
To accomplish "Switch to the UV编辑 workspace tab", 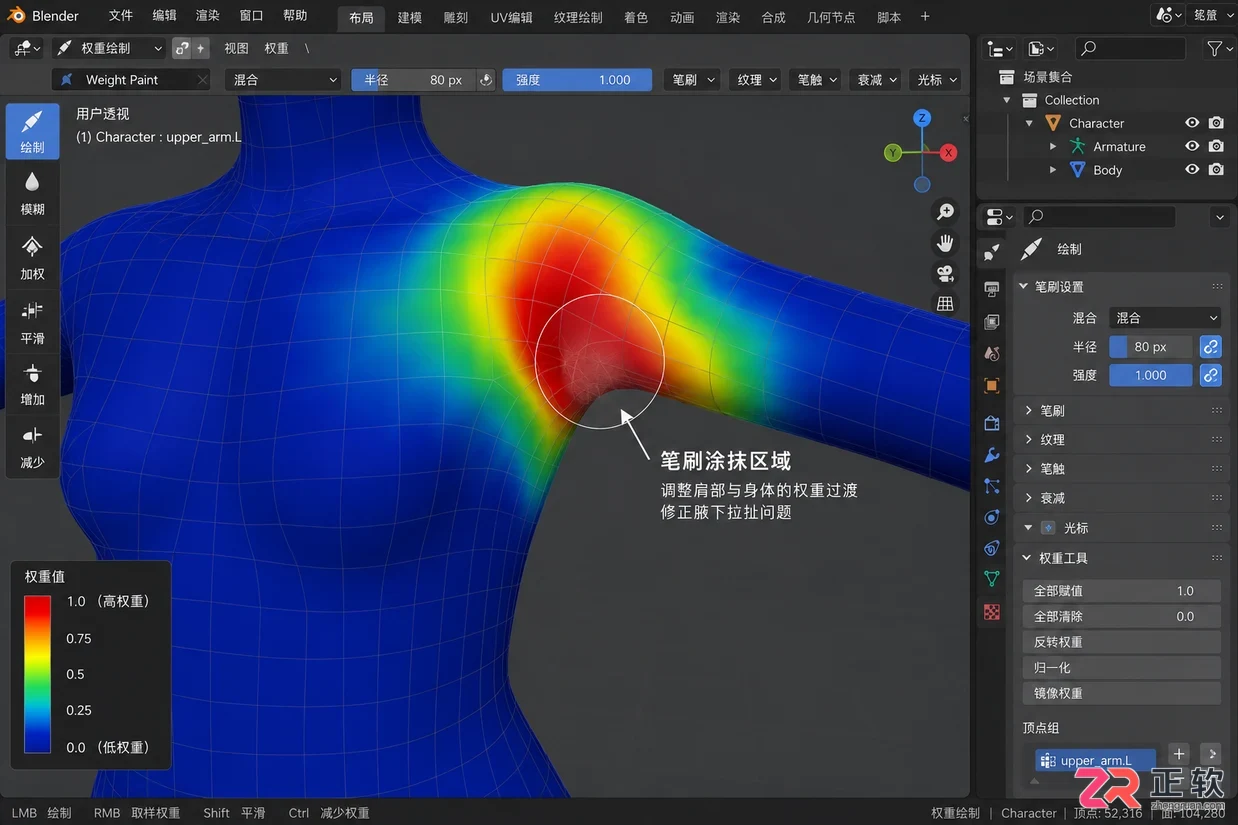I will click(x=511, y=17).
